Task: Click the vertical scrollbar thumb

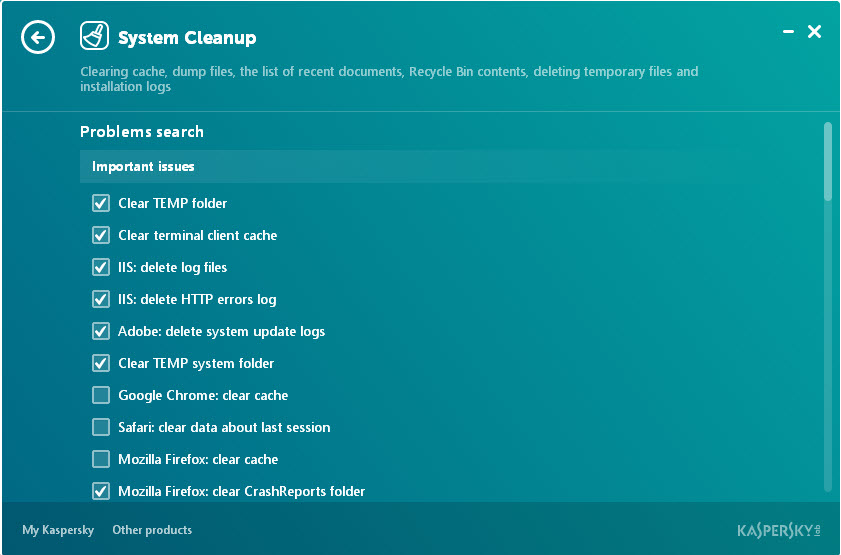Action: 828,161
